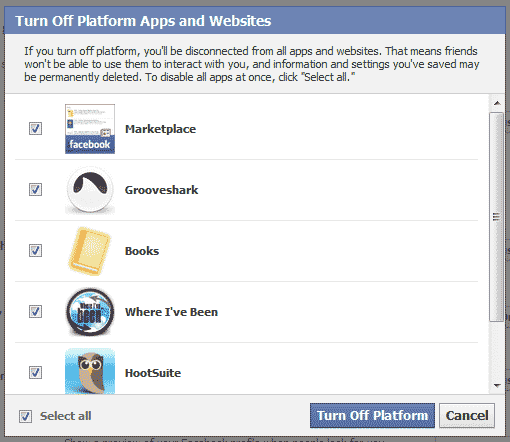The height and width of the screenshot is (442, 510).
Task: Click the Grooveshark app name
Action: pos(161,190)
